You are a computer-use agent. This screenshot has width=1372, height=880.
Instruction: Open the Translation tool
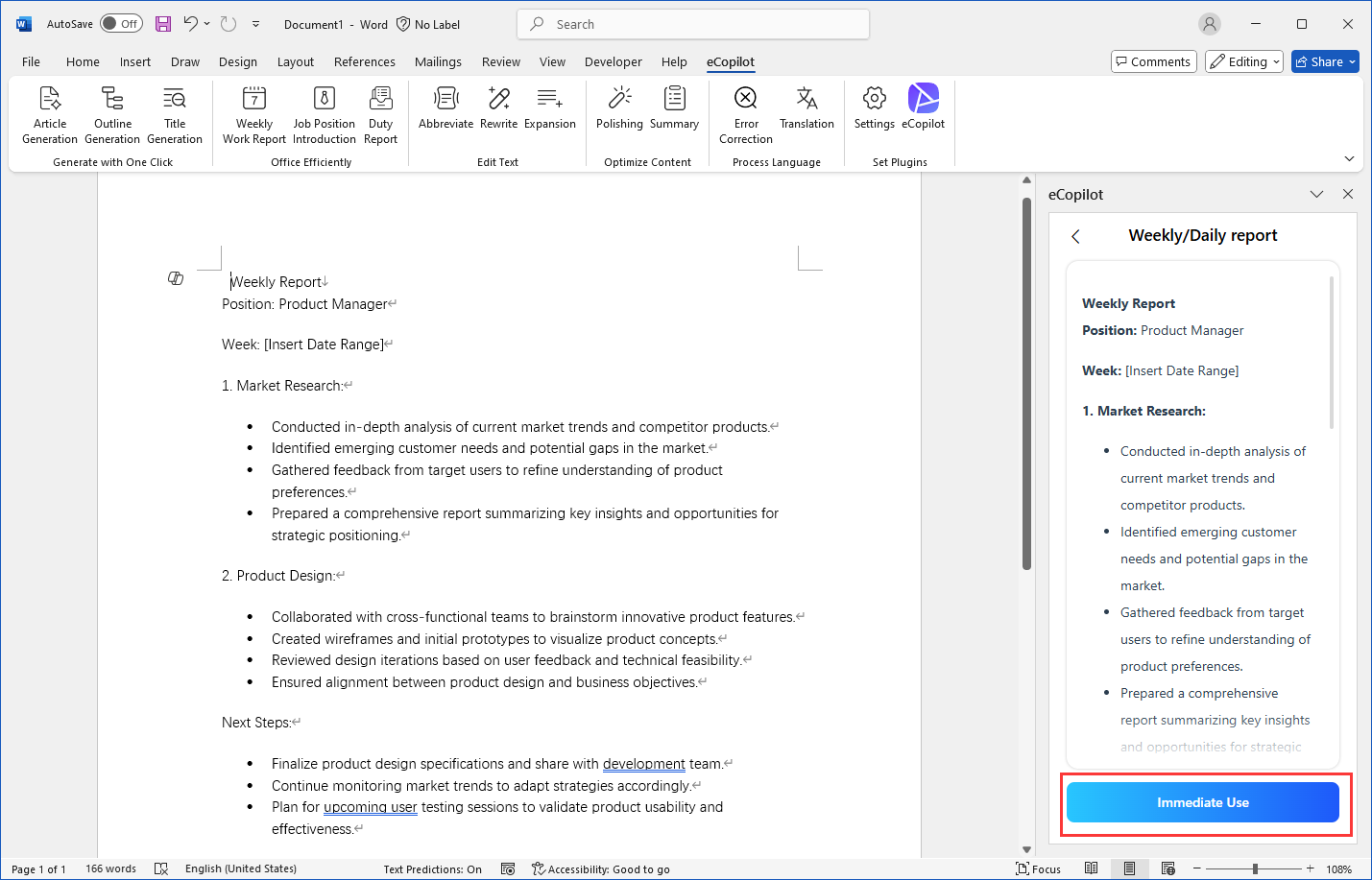[806, 107]
